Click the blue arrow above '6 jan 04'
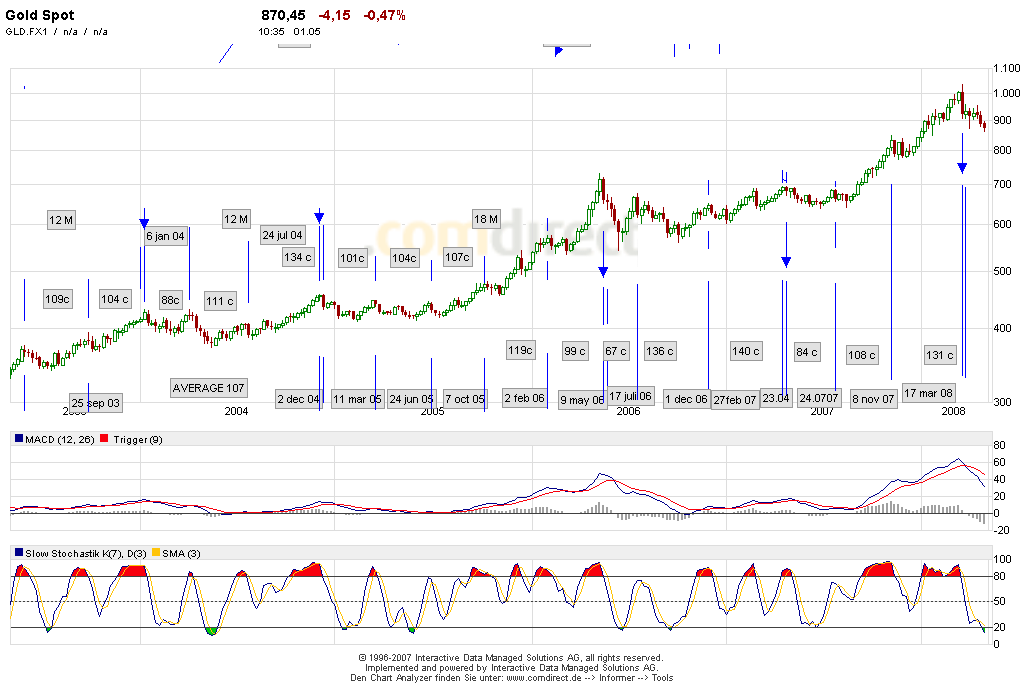1024x683 pixels. tap(144, 223)
